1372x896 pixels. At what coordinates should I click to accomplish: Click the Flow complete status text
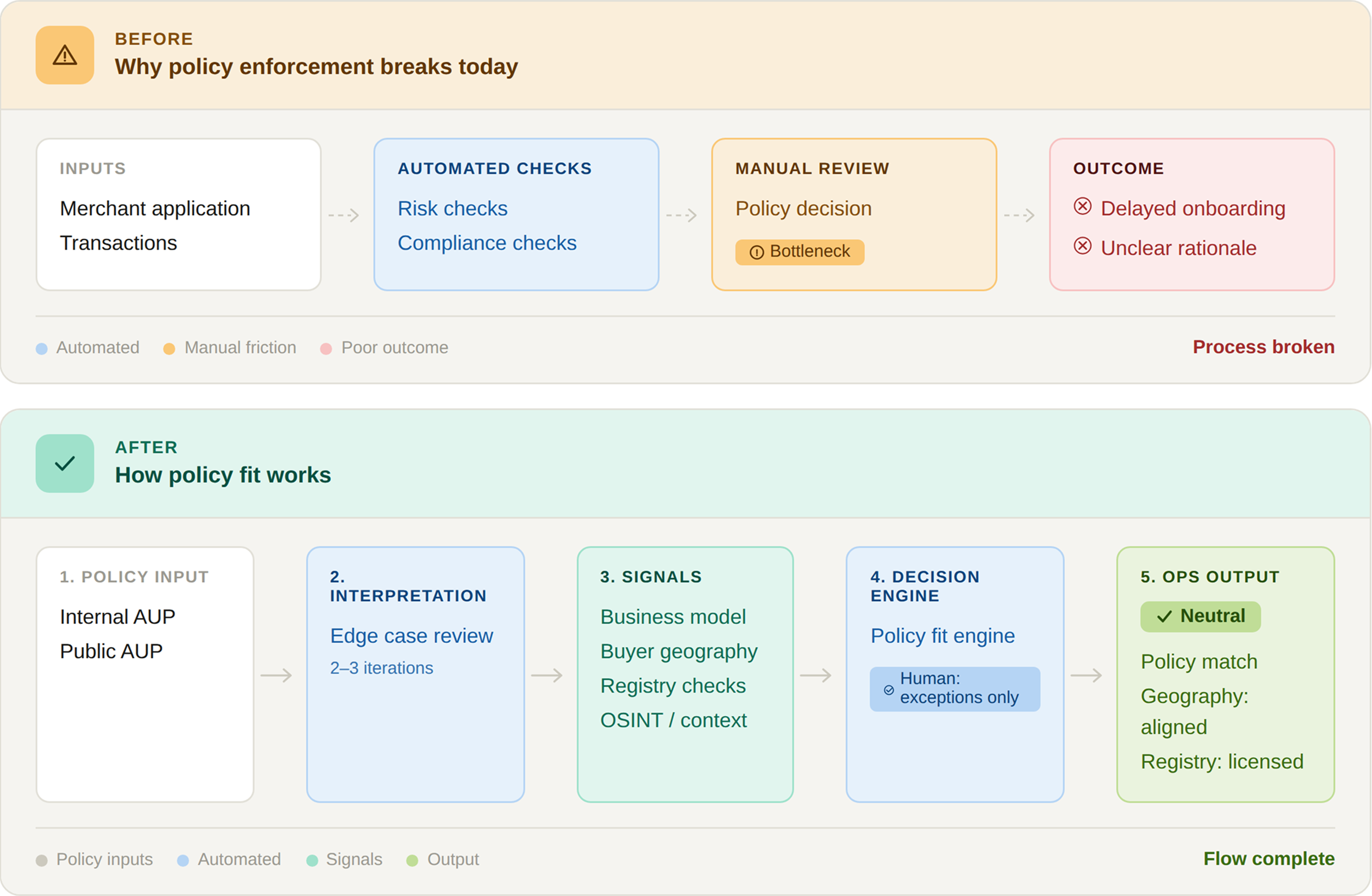click(1268, 859)
